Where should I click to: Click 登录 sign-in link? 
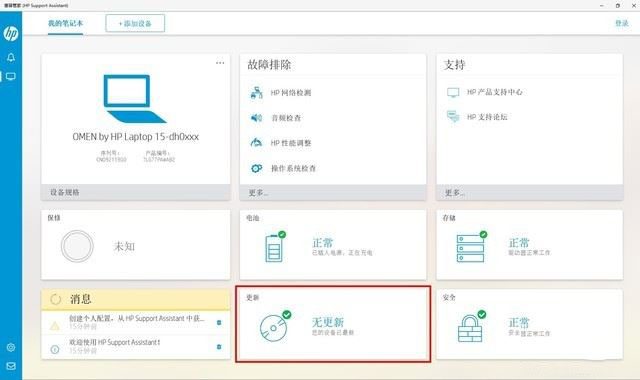(x=622, y=23)
